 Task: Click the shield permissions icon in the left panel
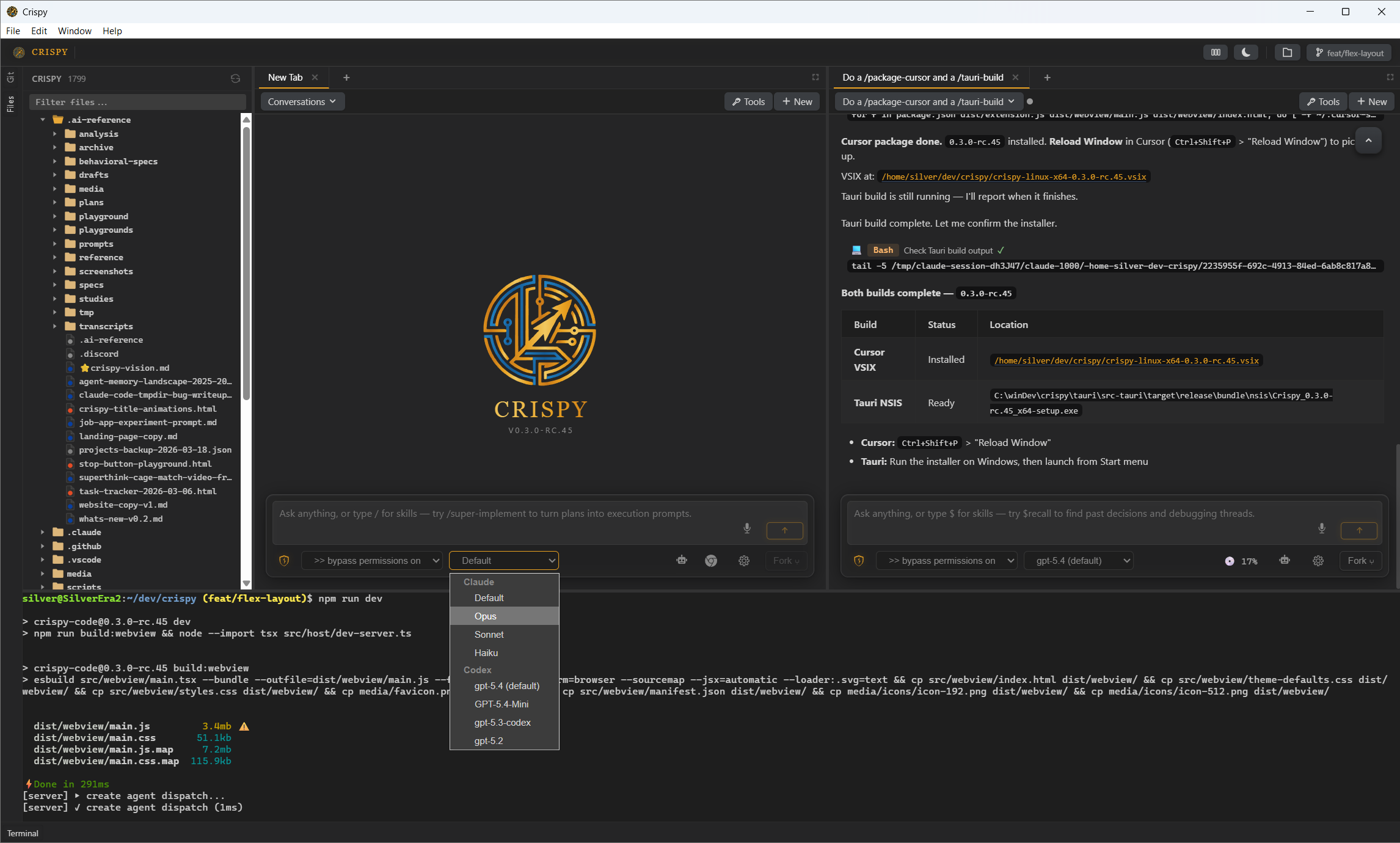pyautogui.click(x=284, y=560)
